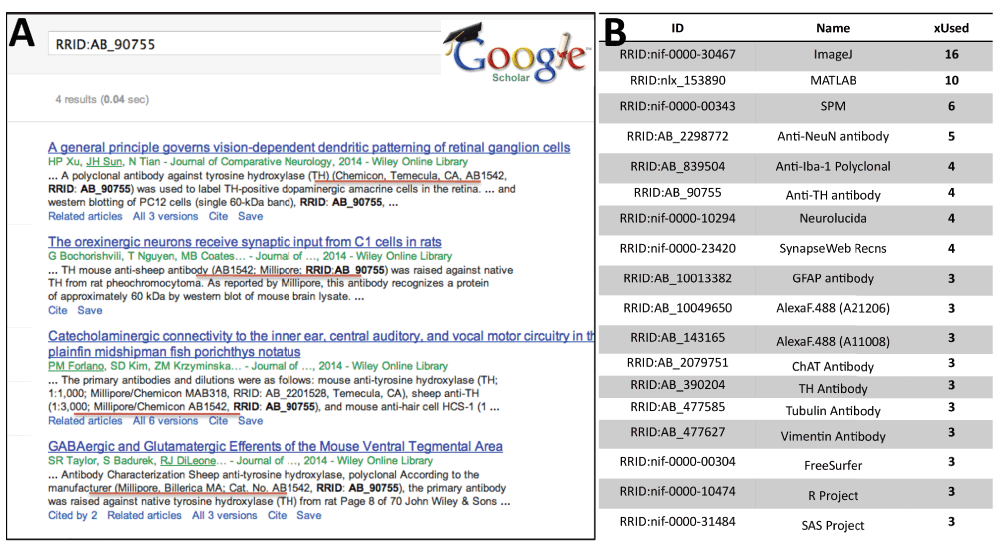Select cell 'RRID:nif-0000-00343'
Viewport: 1000px width, 548px height.
pyautogui.click(x=677, y=106)
